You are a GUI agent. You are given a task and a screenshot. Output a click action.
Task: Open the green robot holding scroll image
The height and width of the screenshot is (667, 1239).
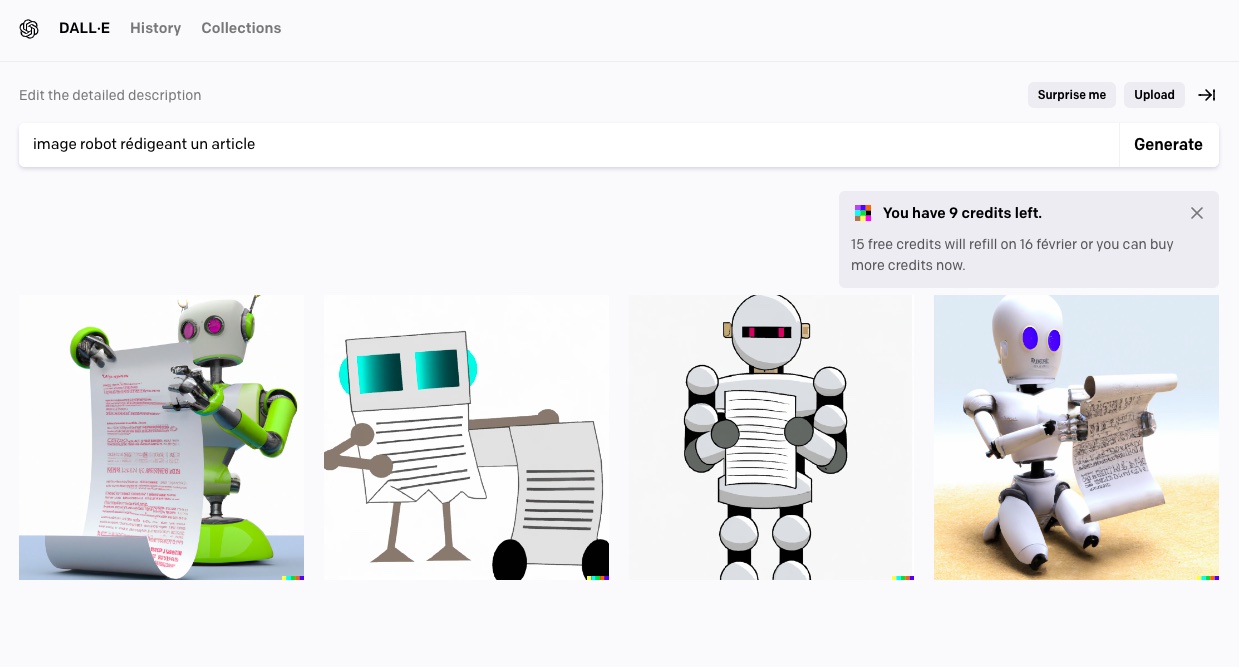pyautogui.click(x=161, y=437)
